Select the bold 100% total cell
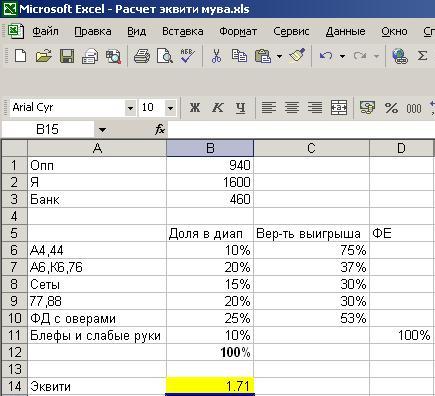The height and width of the screenshot is (396, 435). (x=210, y=352)
